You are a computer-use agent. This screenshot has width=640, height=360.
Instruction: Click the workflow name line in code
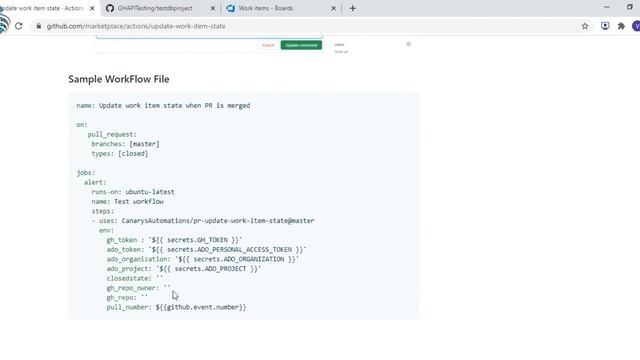tap(163, 106)
